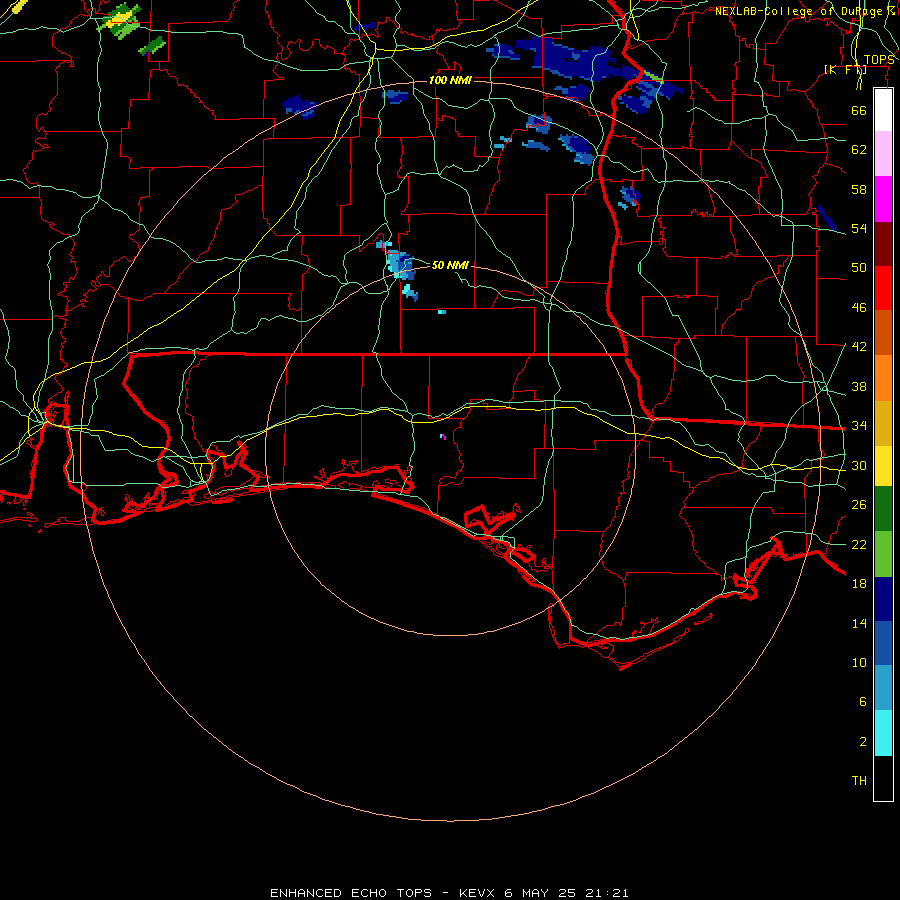Click the "30" legend value
Image resolution: width=900 pixels, height=900 pixels.
(x=859, y=465)
